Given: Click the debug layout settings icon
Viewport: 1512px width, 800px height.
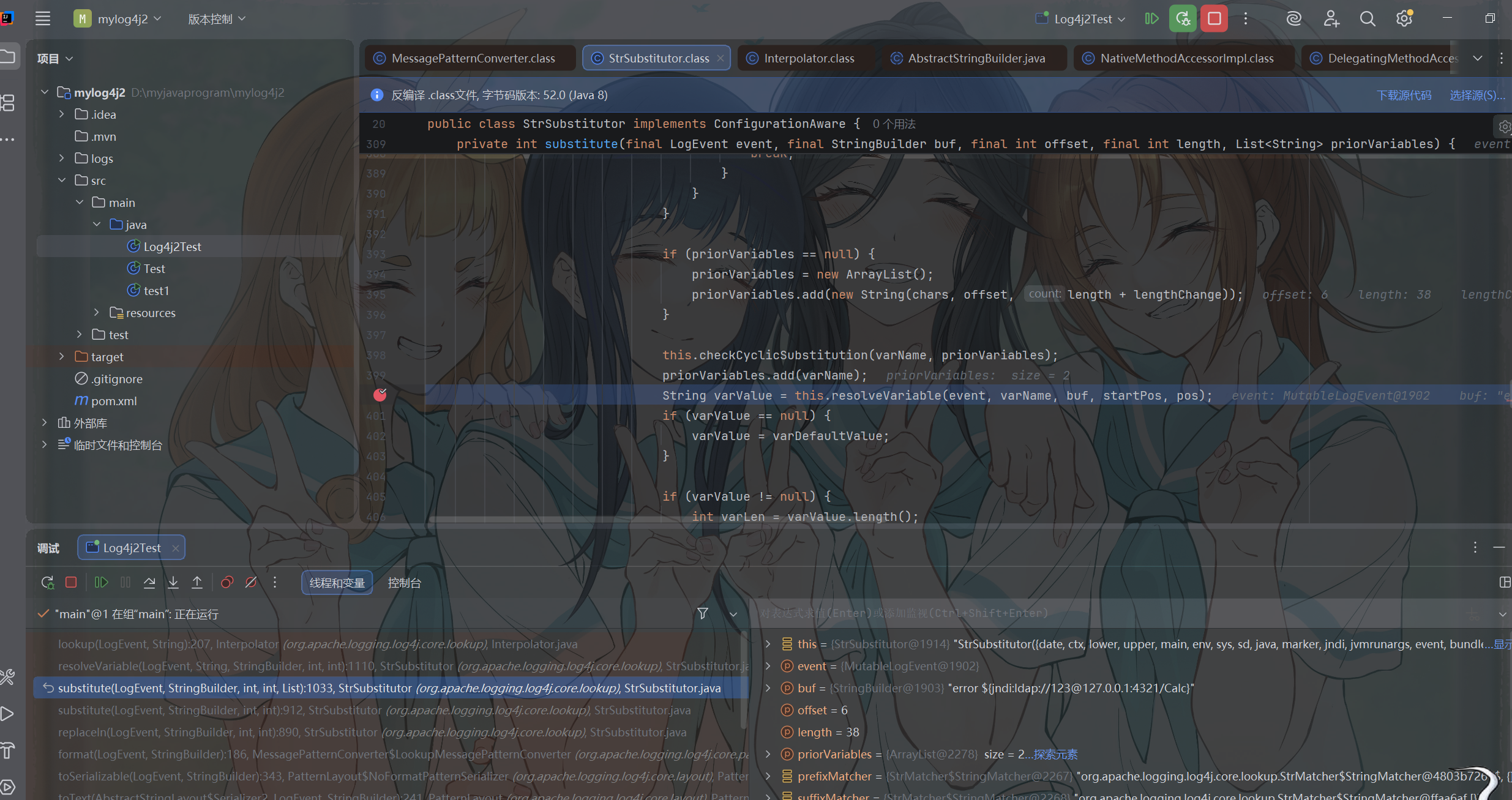Looking at the screenshot, I should click(x=1504, y=583).
